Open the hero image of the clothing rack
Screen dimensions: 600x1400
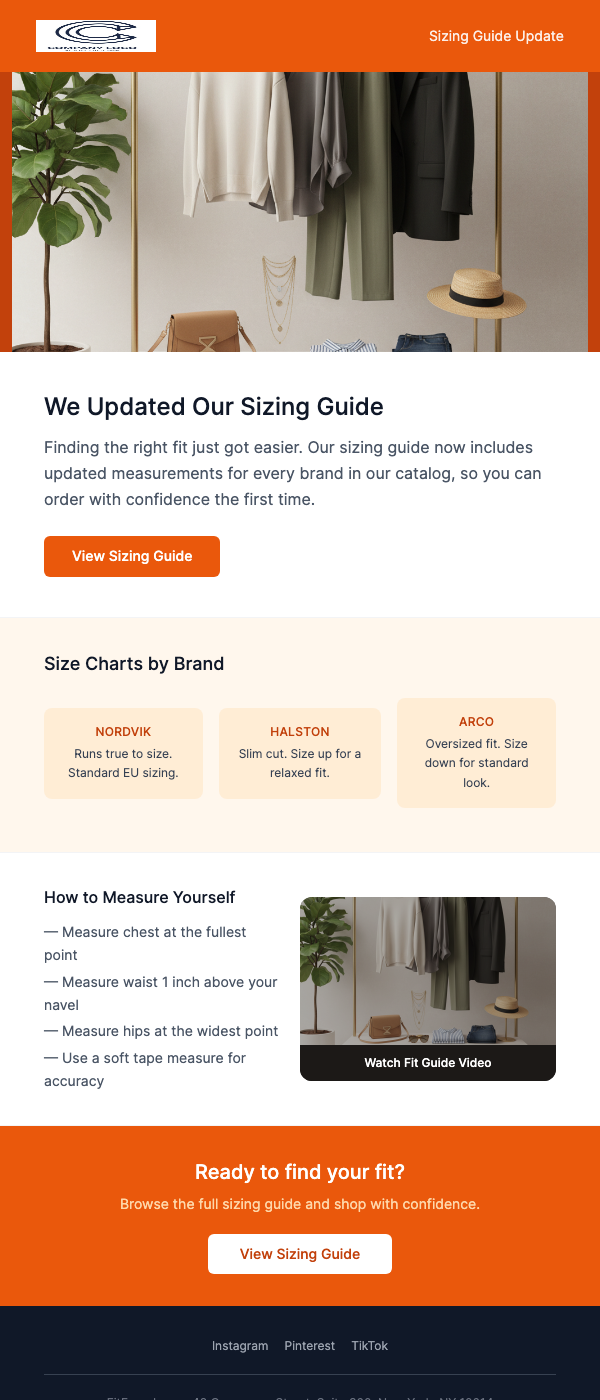click(x=300, y=210)
